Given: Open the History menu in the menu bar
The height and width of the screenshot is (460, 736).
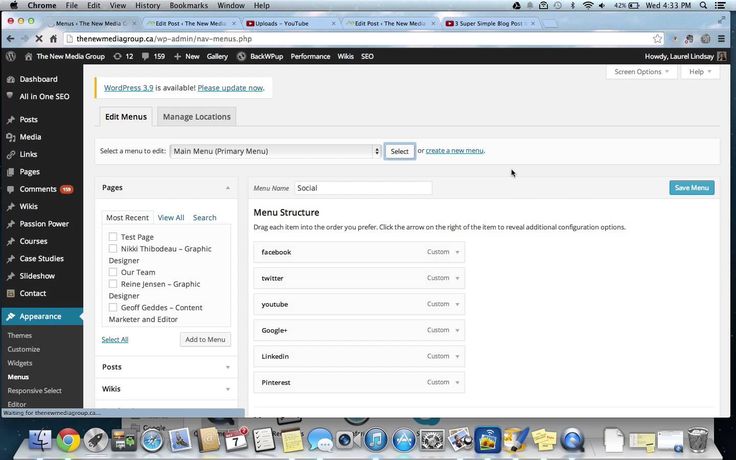Looking at the screenshot, I should tap(147, 6).
